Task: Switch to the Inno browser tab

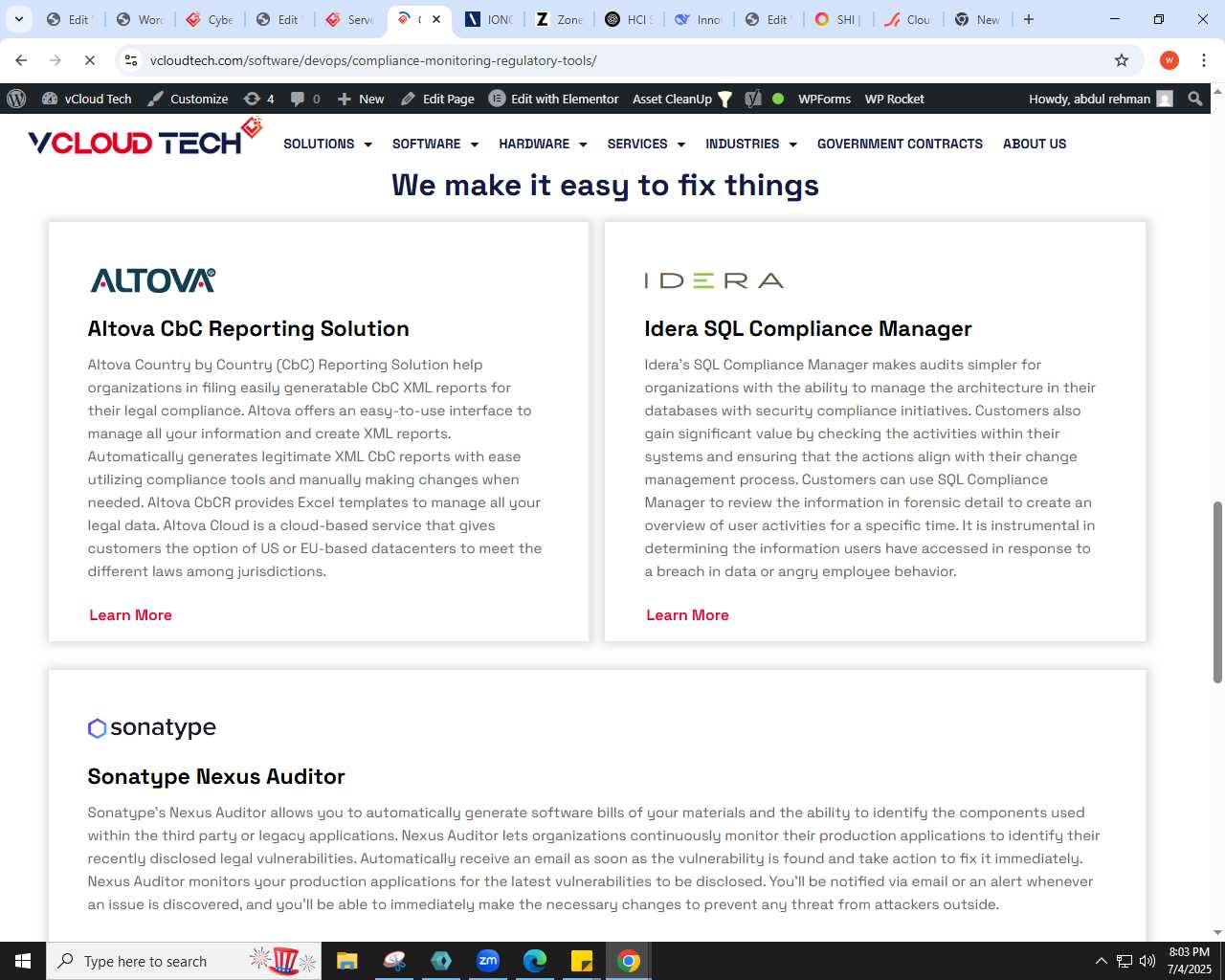Action: [699, 19]
